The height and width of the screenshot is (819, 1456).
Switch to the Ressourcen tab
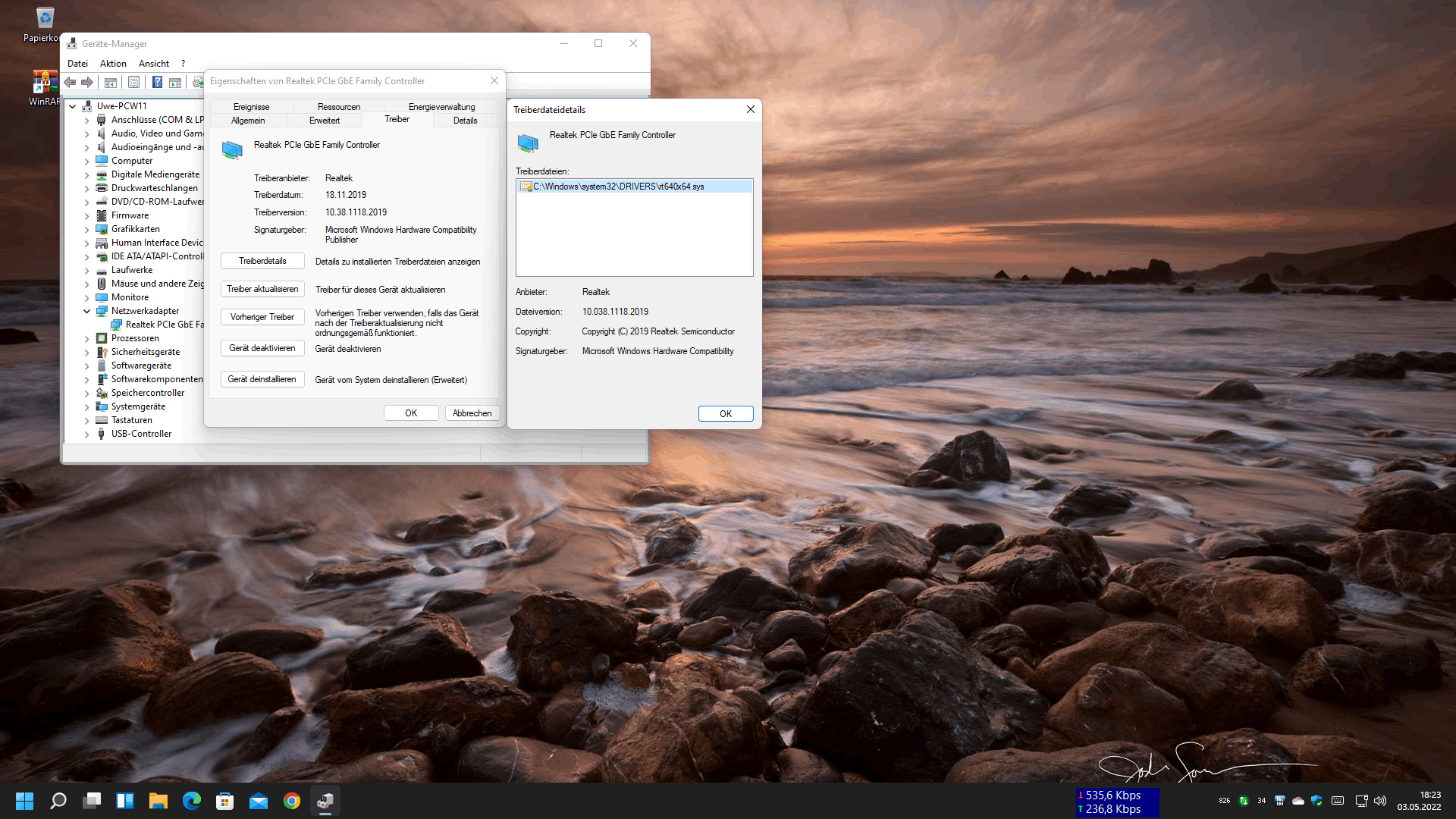[339, 107]
